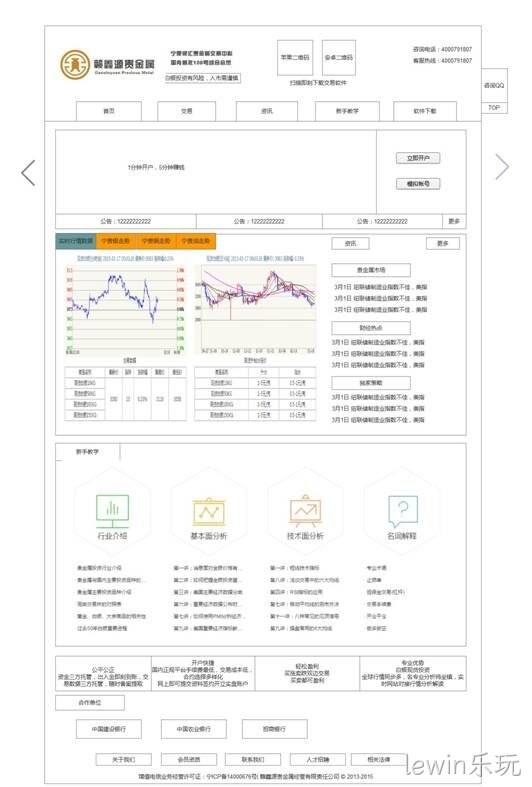Select the 实时行情数据 chart tab
The width and height of the screenshot is (532, 787).
pos(76,241)
